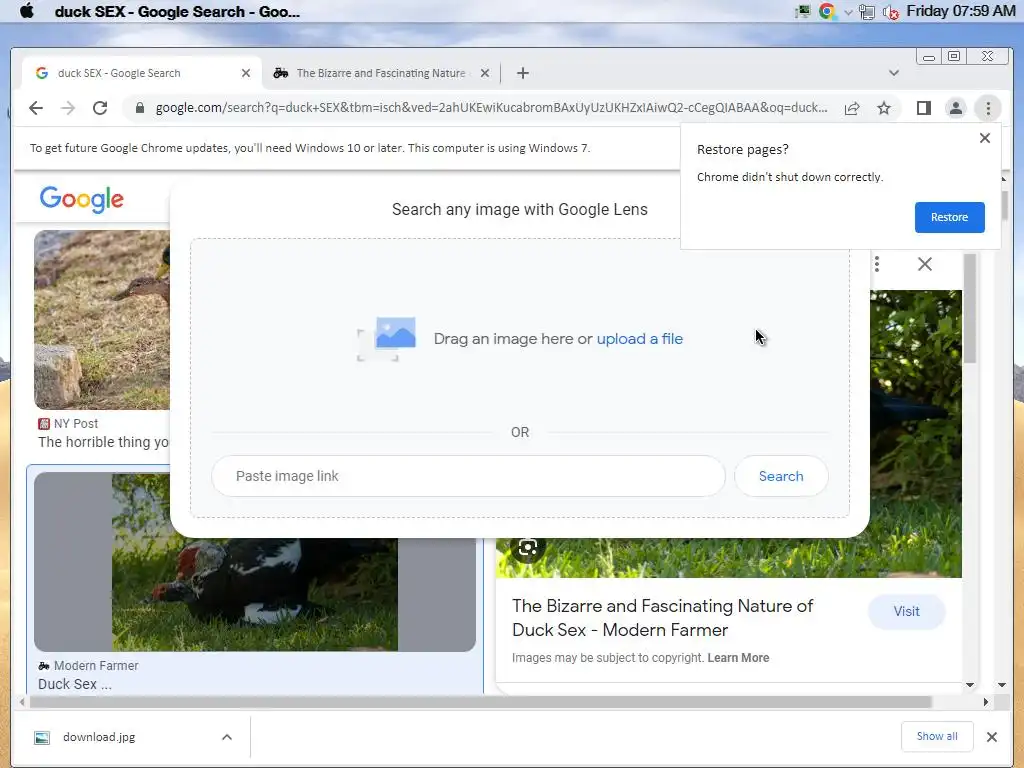
Task: Open the NY Post duck image thumbnail
Action: pos(102,319)
